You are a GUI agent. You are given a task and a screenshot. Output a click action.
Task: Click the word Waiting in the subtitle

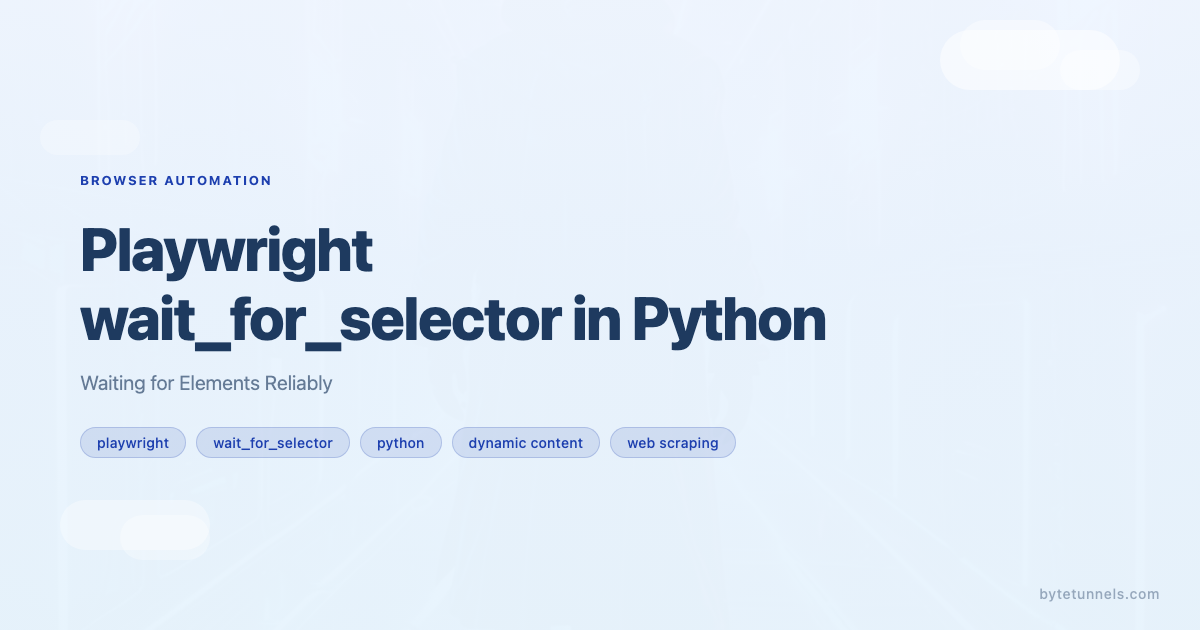112,383
